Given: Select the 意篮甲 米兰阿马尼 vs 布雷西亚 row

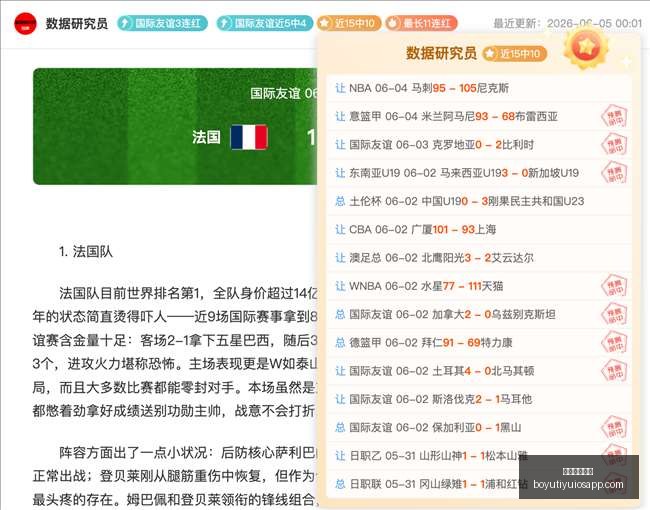Looking at the screenshot, I should [479, 116].
